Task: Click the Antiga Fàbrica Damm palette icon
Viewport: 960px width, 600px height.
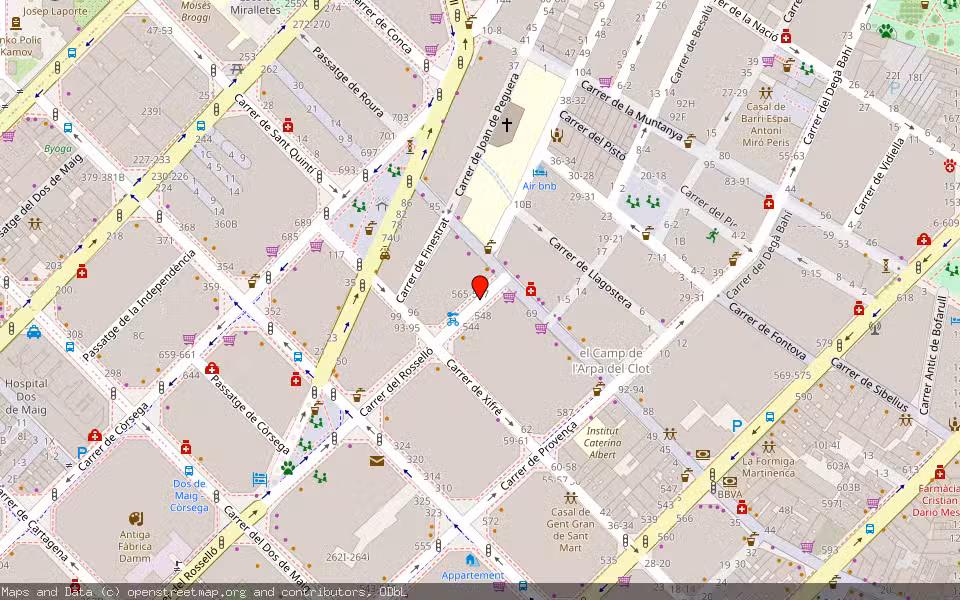Action: pyautogui.click(x=135, y=519)
